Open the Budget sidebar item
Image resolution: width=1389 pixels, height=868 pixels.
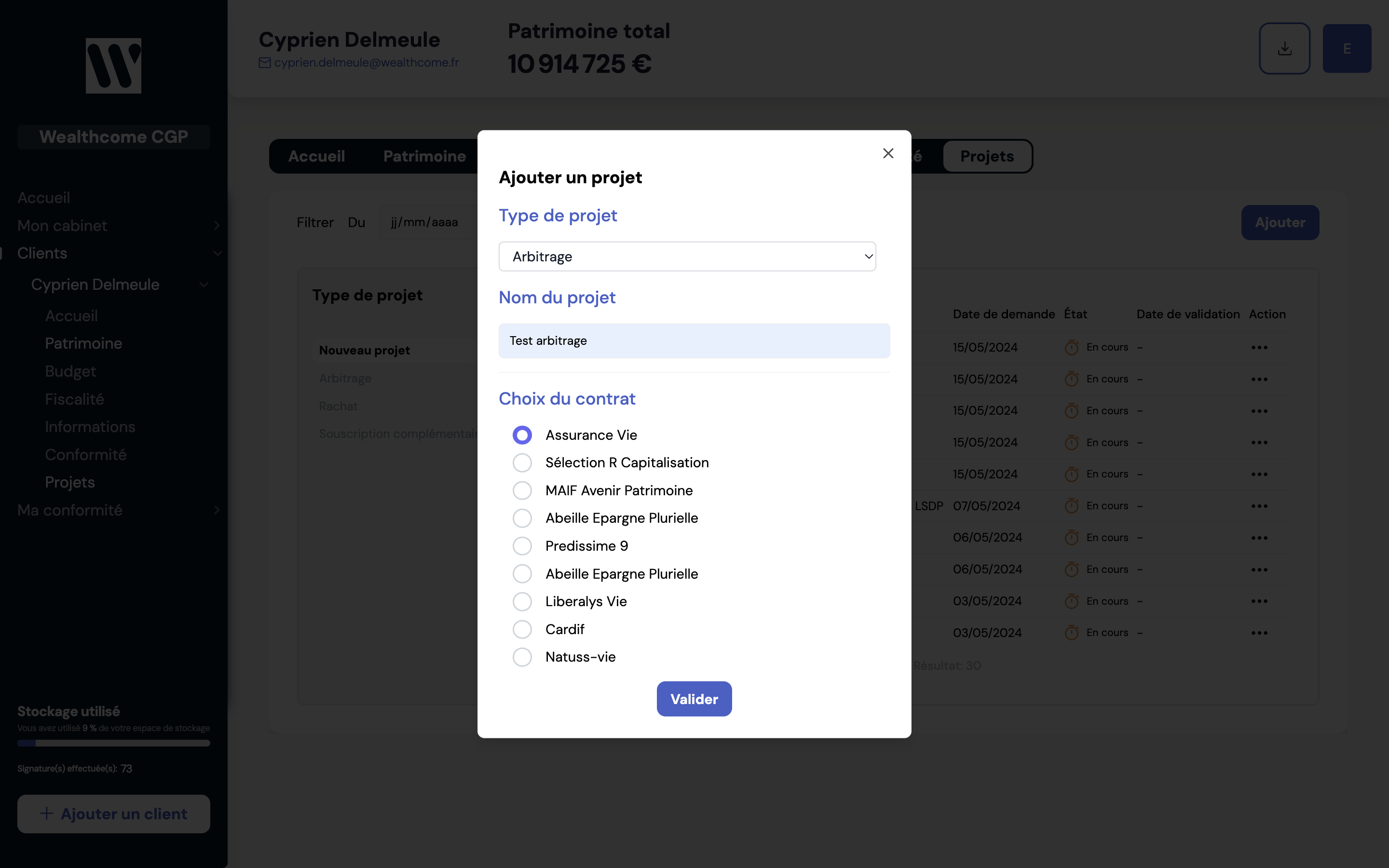pyautogui.click(x=70, y=371)
